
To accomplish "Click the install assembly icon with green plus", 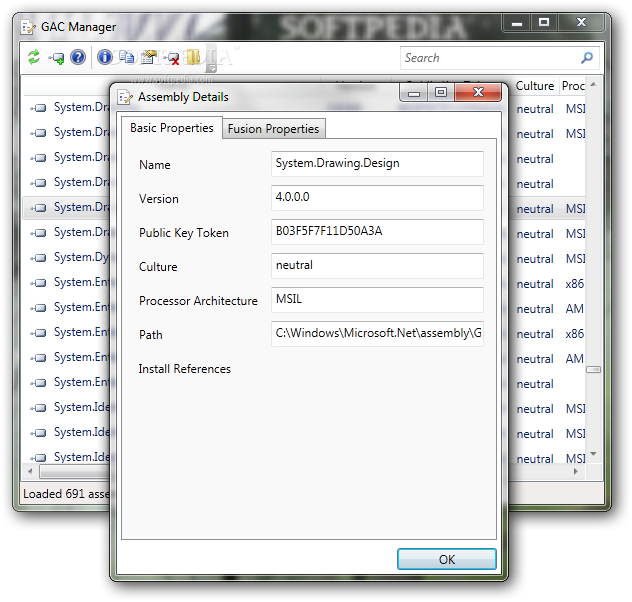I will click(56, 58).
